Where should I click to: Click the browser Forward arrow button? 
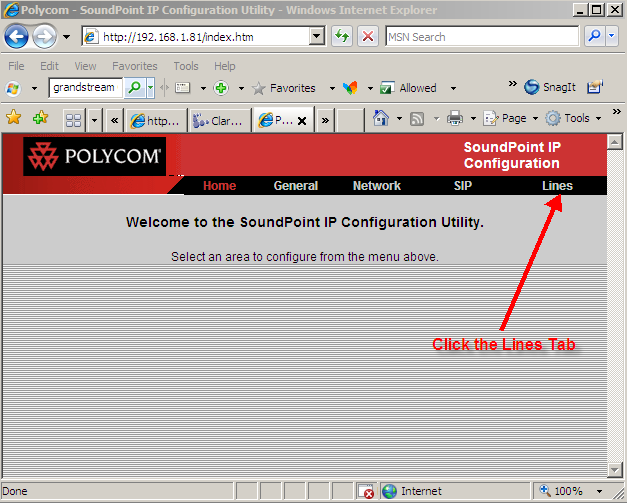[x=44, y=37]
